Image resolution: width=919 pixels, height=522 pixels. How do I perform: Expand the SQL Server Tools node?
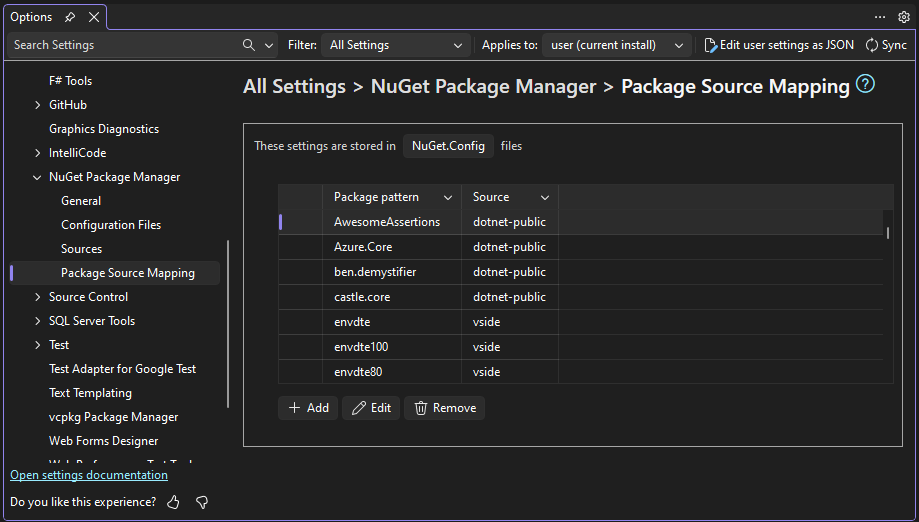point(38,321)
